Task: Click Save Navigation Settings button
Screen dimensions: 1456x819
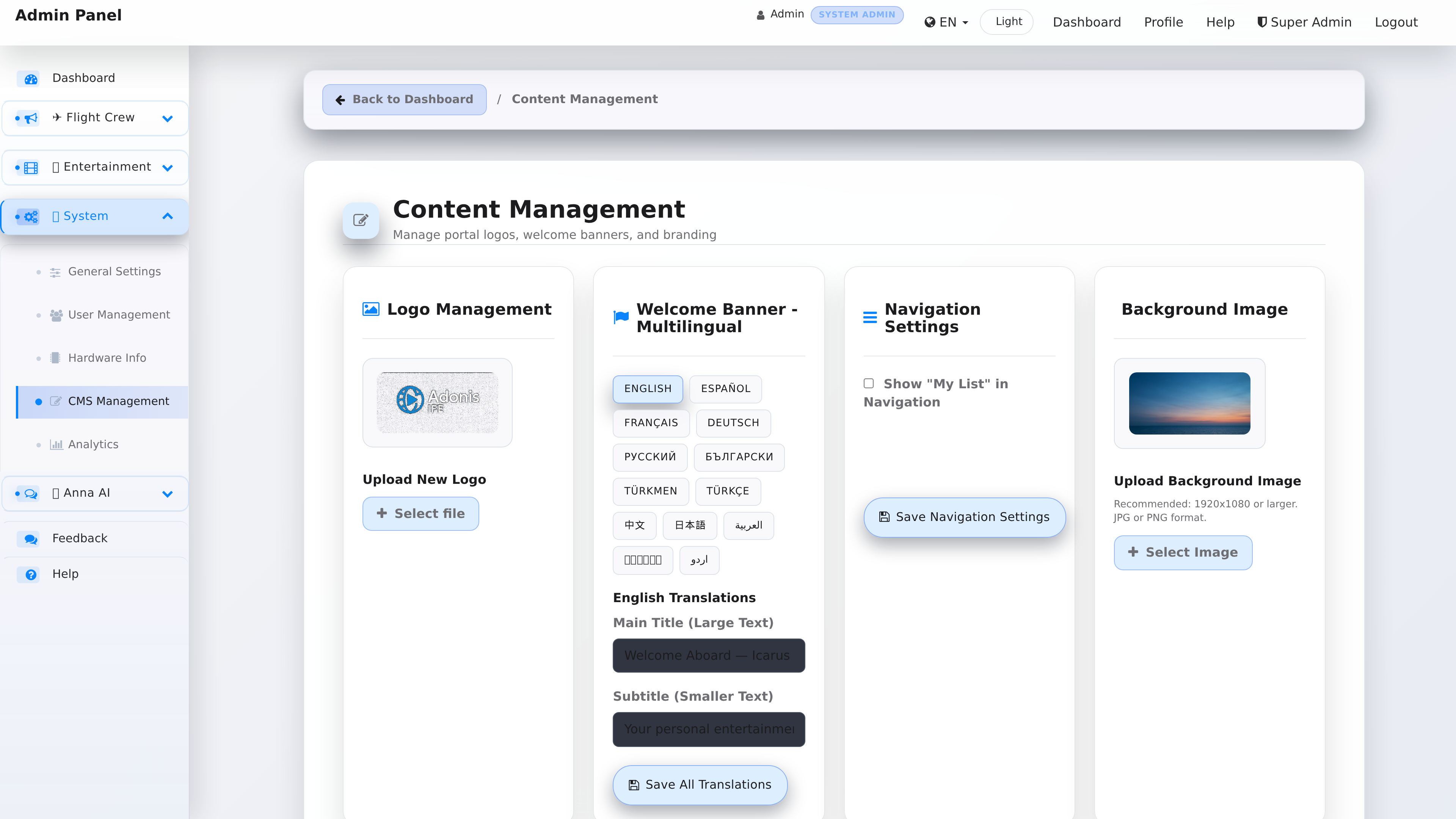Action: click(964, 517)
